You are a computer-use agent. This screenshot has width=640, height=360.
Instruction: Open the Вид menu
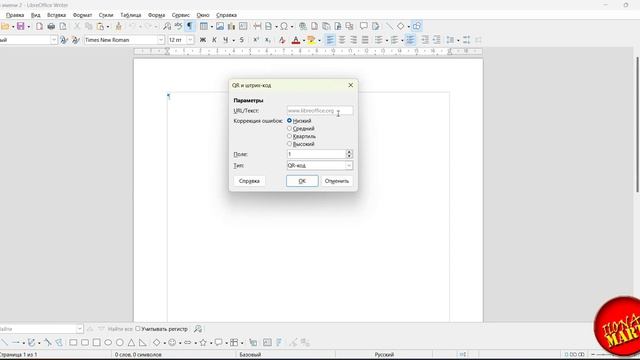pos(36,15)
